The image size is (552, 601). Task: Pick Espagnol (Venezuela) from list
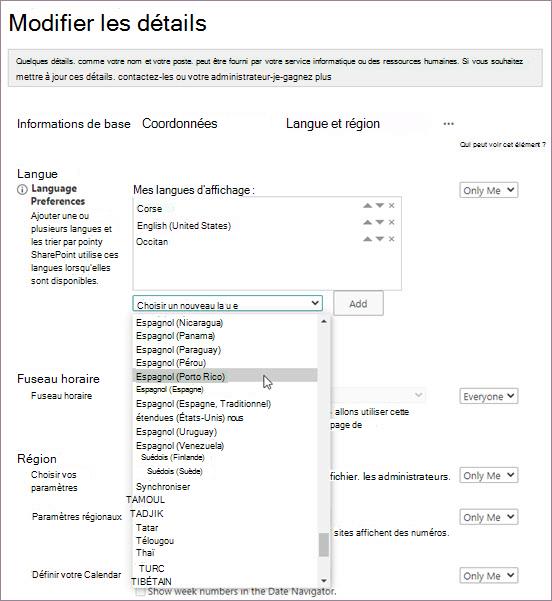coord(180,446)
